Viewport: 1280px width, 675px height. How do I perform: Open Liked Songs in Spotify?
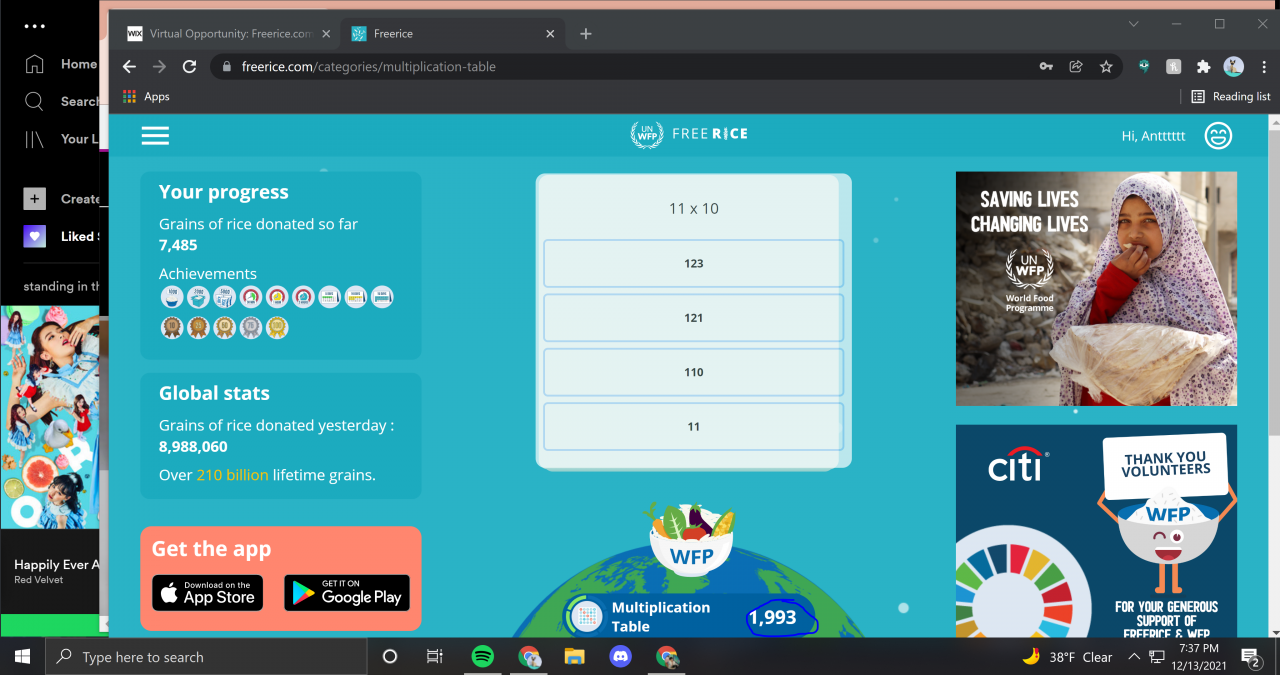pyautogui.click(x=61, y=237)
